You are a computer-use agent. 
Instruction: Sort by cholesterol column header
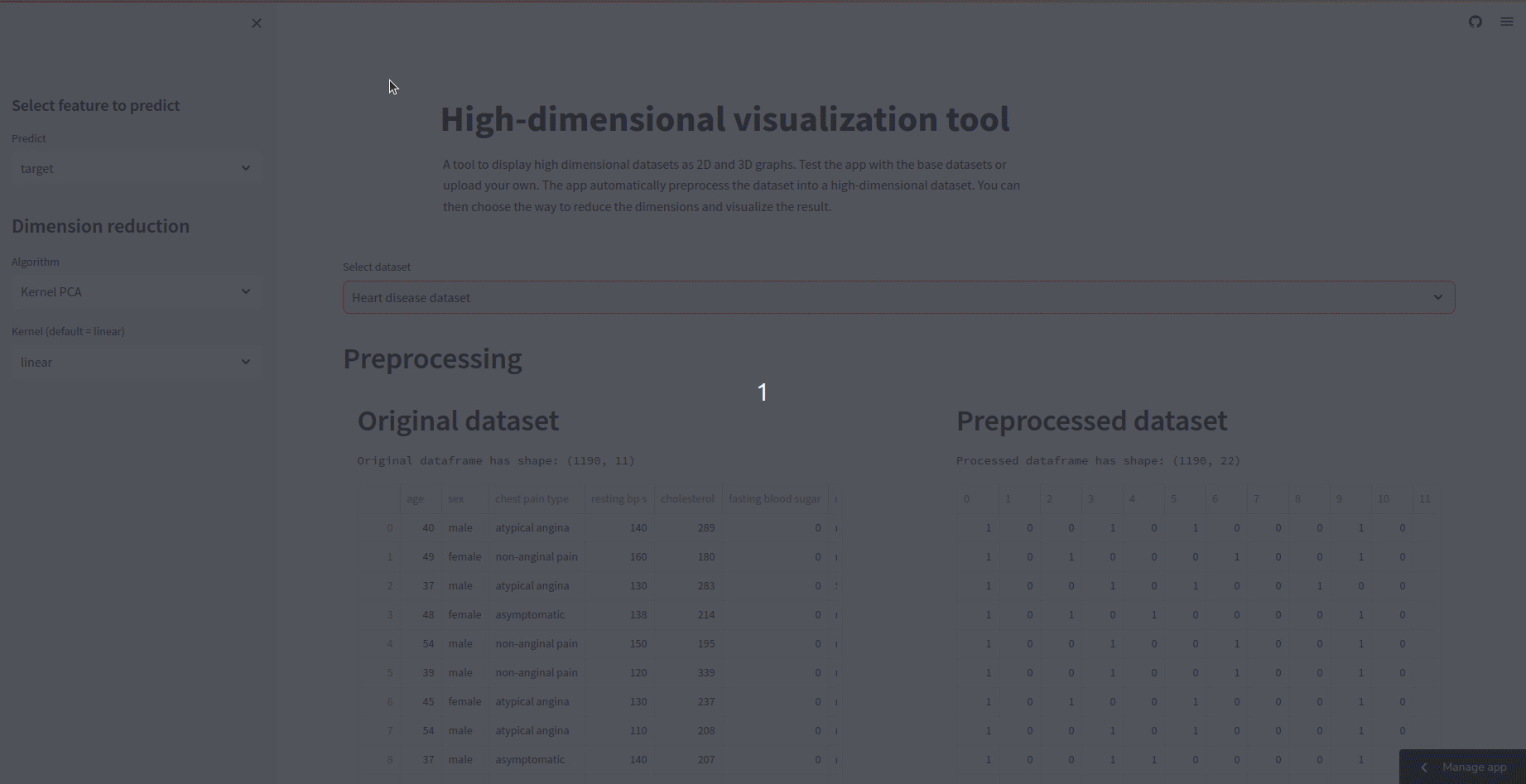(688, 498)
